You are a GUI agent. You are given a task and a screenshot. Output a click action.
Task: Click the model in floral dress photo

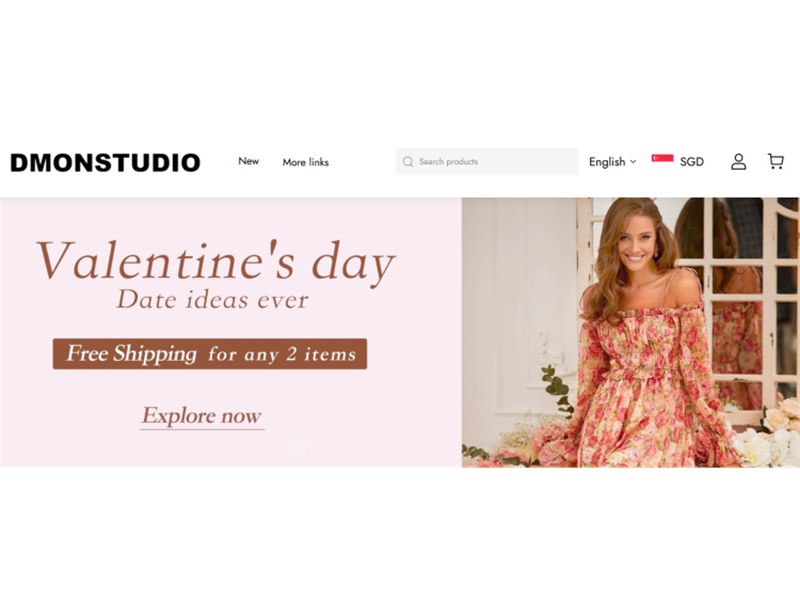click(x=644, y=333)
